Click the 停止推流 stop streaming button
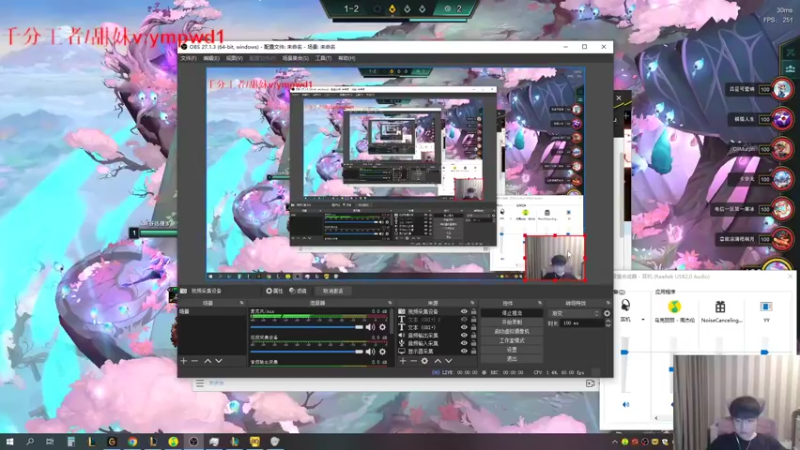 coord(512,313)
